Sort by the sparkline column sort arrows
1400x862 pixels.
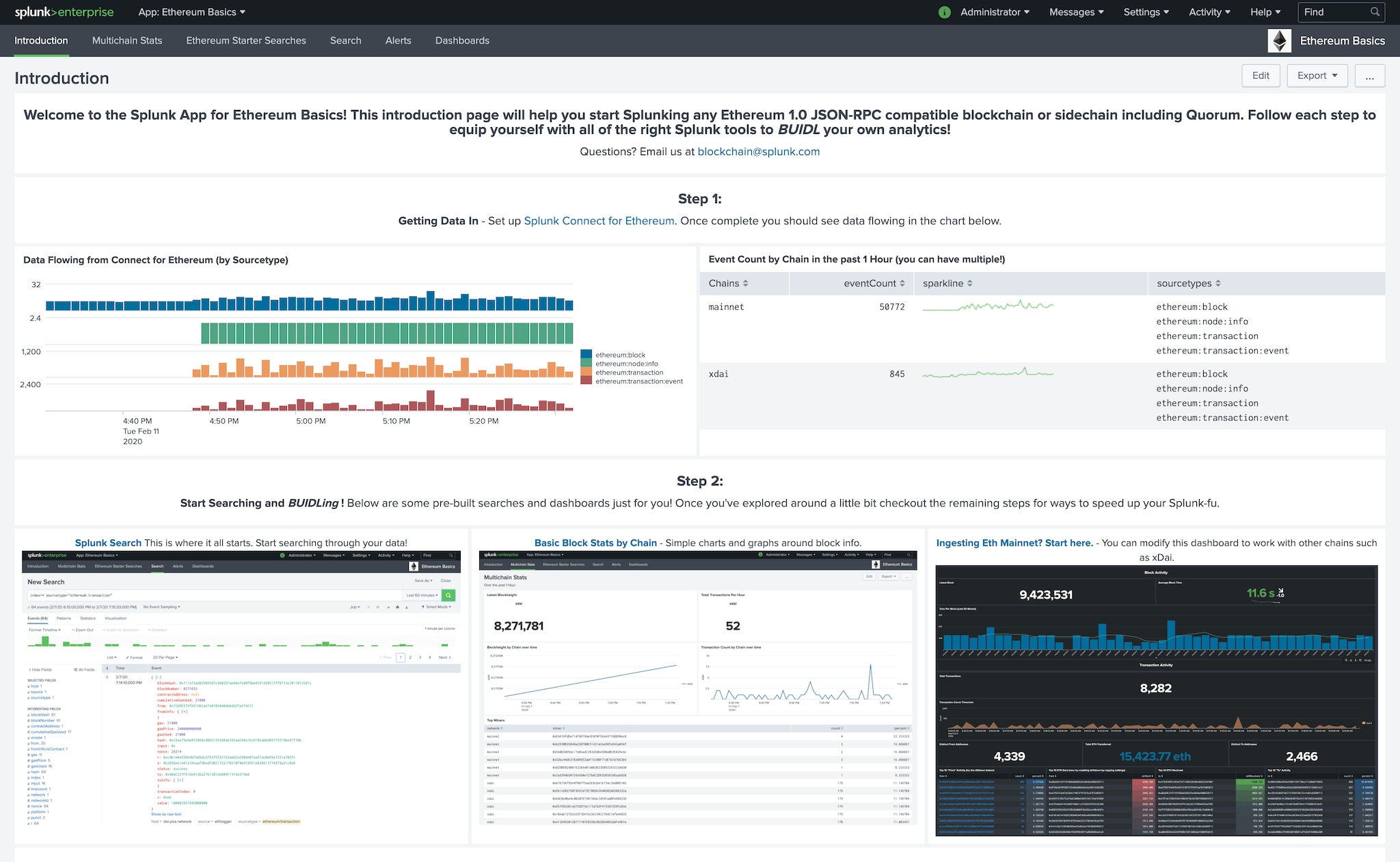coord(969,284)
